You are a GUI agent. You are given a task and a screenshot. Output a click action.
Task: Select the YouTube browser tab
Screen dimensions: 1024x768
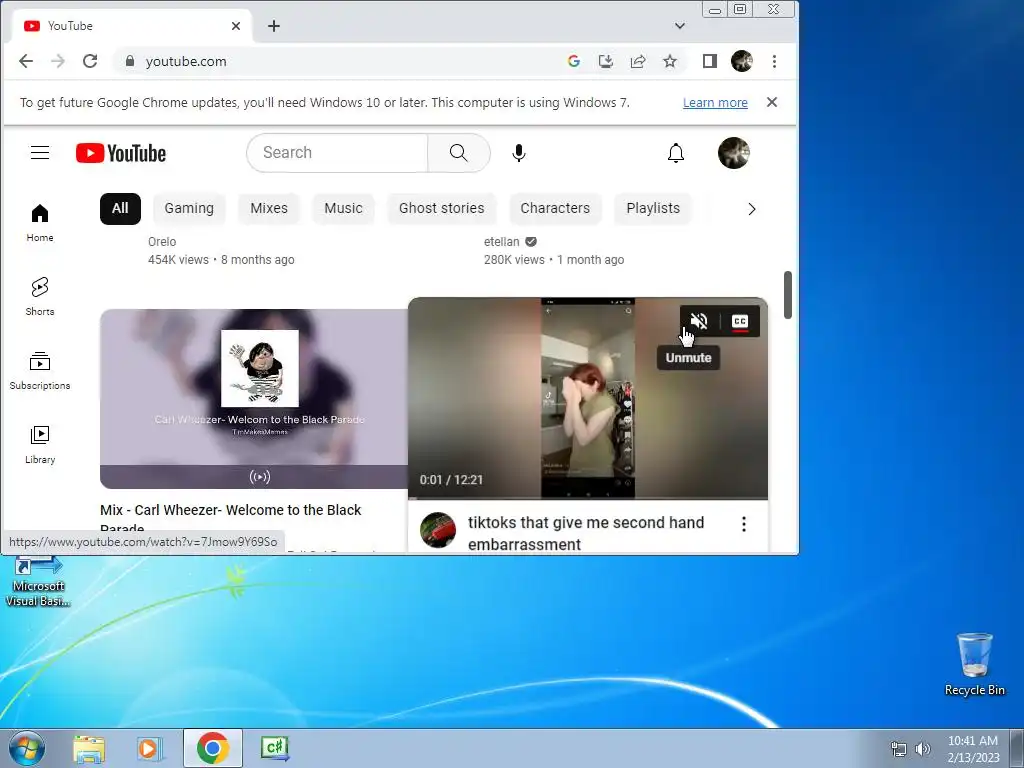point(133,26)
